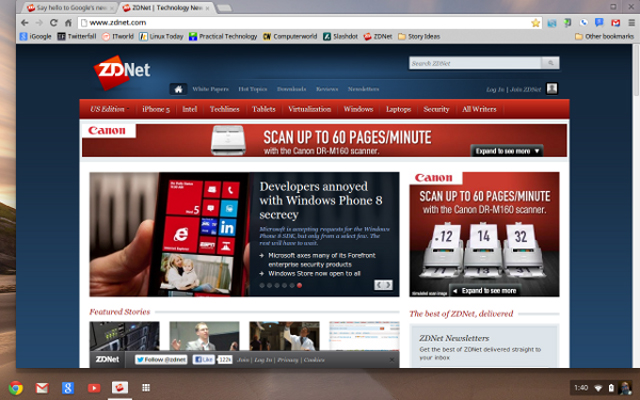Image resolution: width=640 pixels, height=400 pixels.
Task: Open 'Windows Store now open to all' story
Action: pyautogui.click(x=314, y=273)
